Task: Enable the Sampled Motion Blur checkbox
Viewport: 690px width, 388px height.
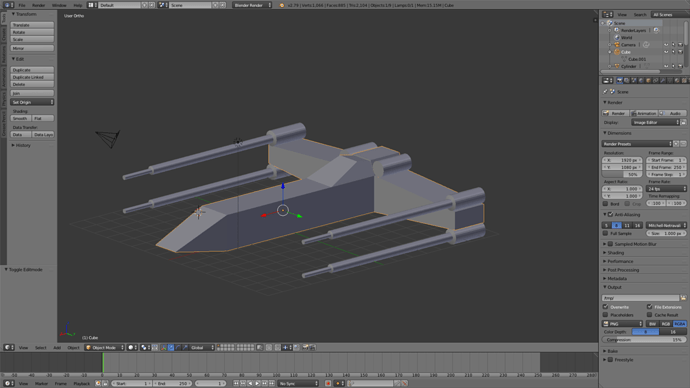Action: click(610, 244)
